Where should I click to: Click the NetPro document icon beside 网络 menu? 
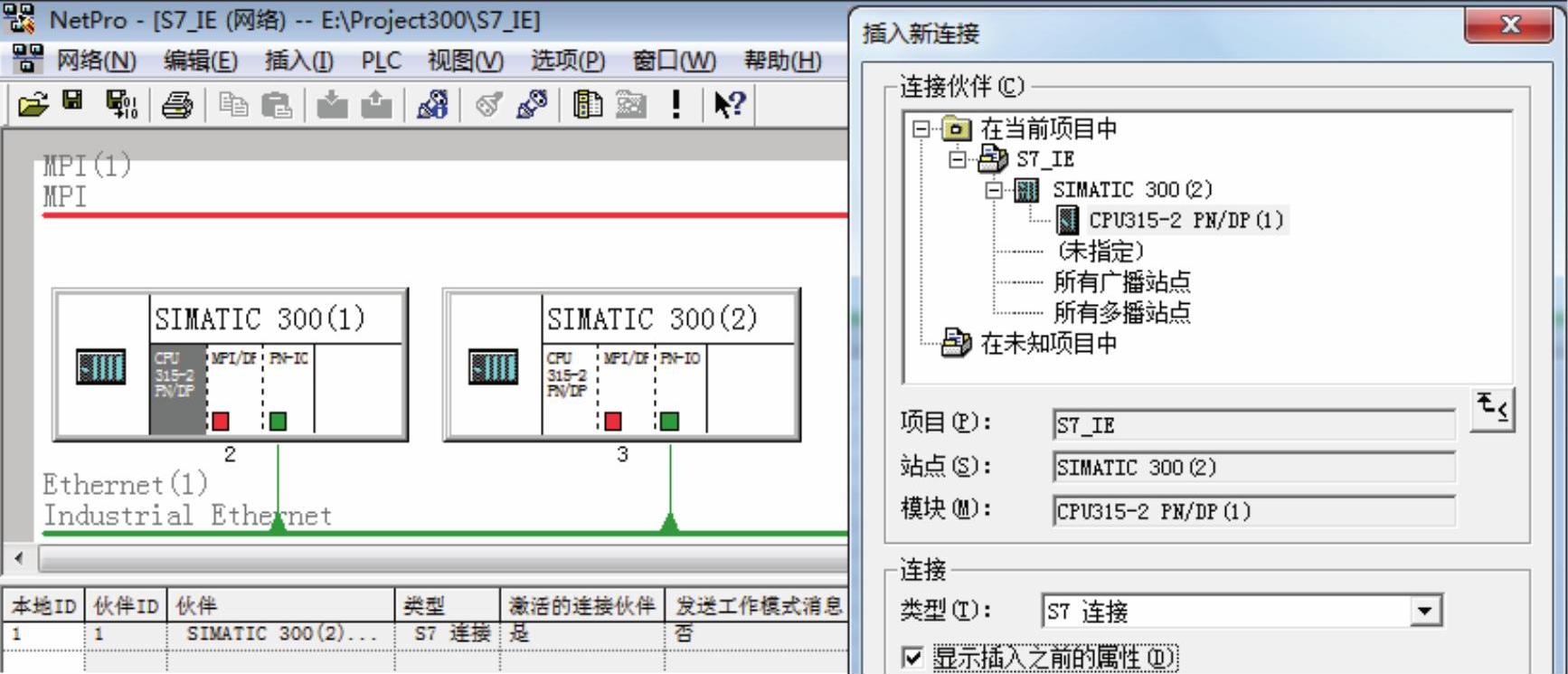(x=27, y=60)
